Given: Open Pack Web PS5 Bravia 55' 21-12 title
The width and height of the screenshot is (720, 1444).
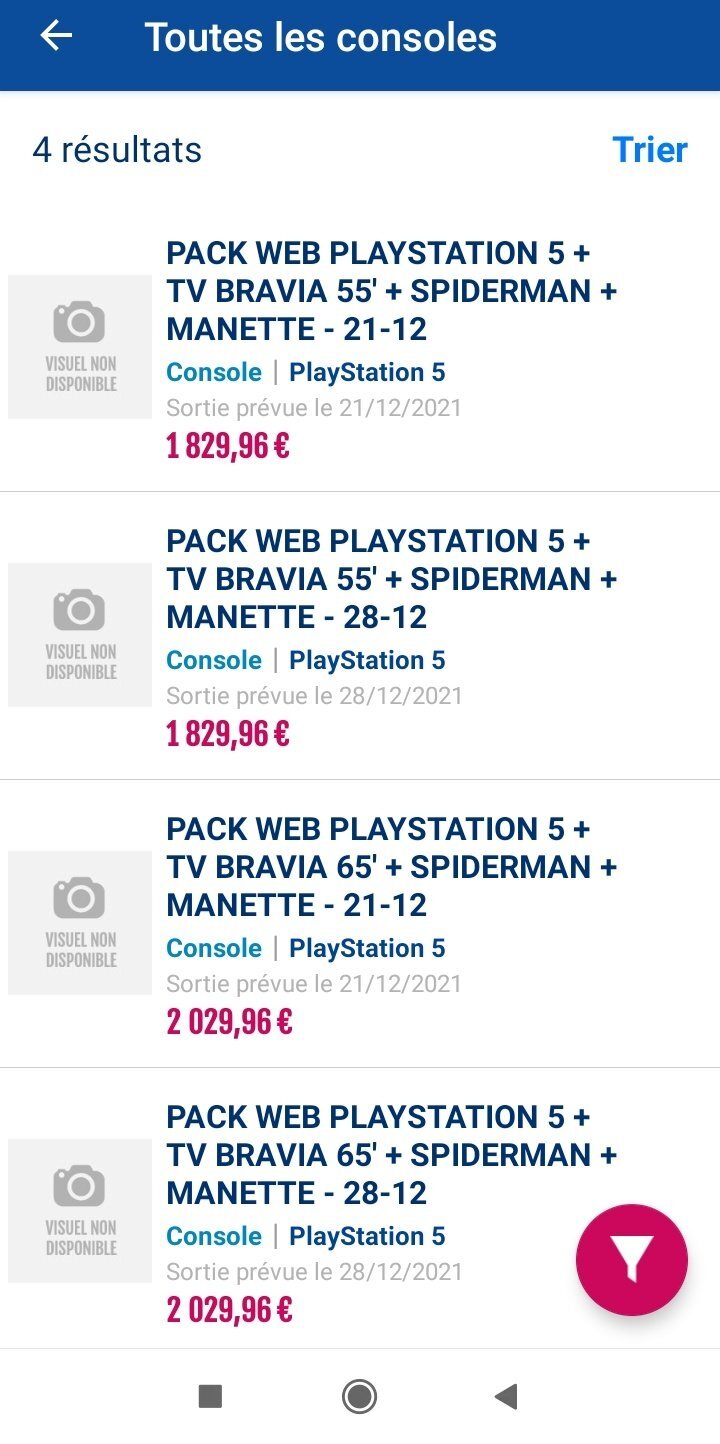Looking at the screenshot, I should [x=392, y=291].
